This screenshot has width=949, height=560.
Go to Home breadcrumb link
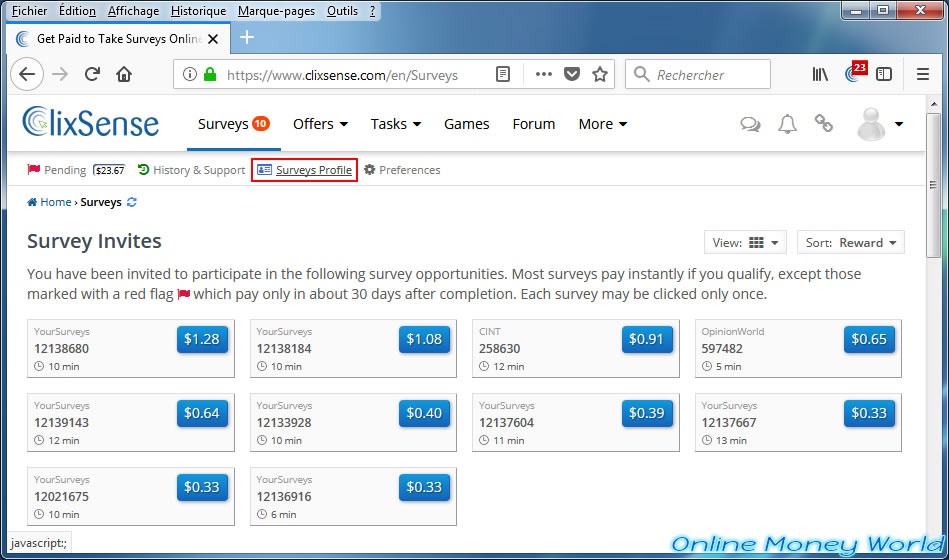[49, 202]
